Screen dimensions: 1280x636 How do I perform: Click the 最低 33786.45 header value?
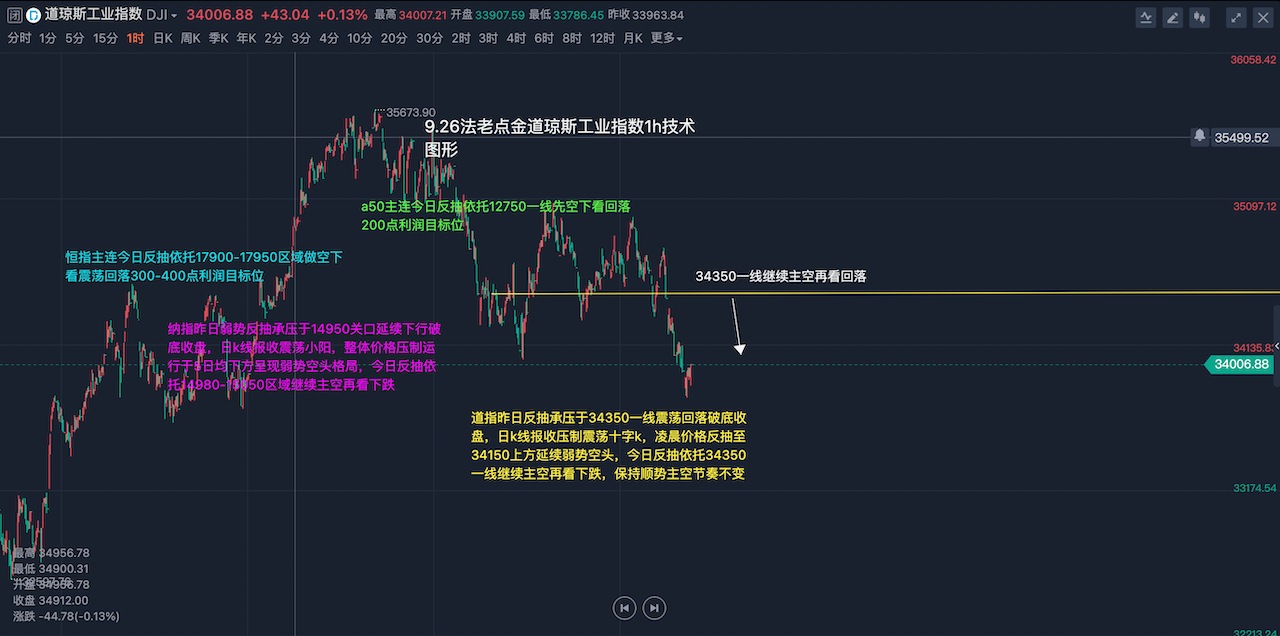[568, 15]
